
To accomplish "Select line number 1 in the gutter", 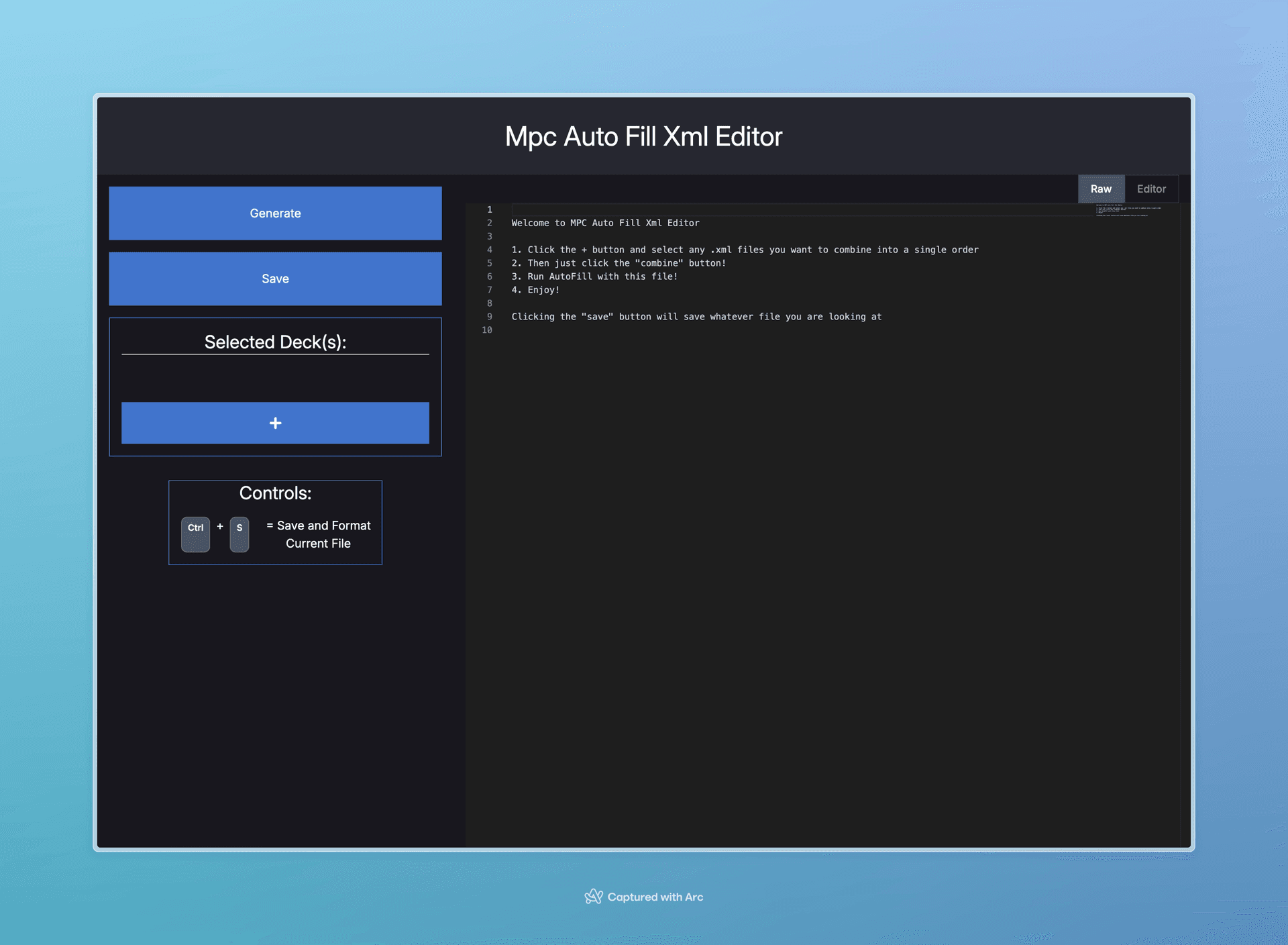I will click(489, 209).
